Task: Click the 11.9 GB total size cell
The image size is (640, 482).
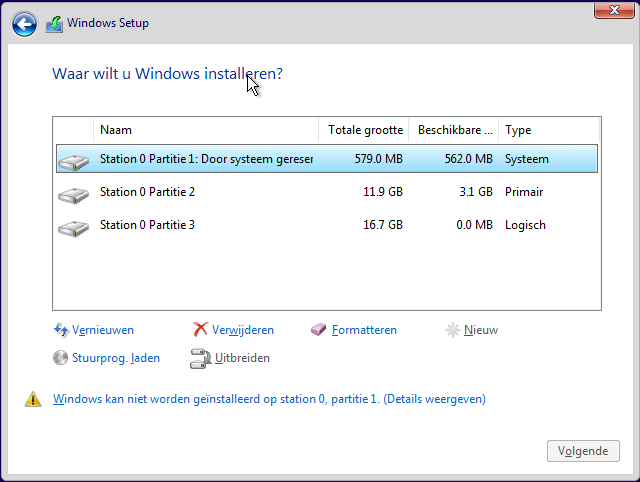Action: pyautogui.click(x=383, y=192)
